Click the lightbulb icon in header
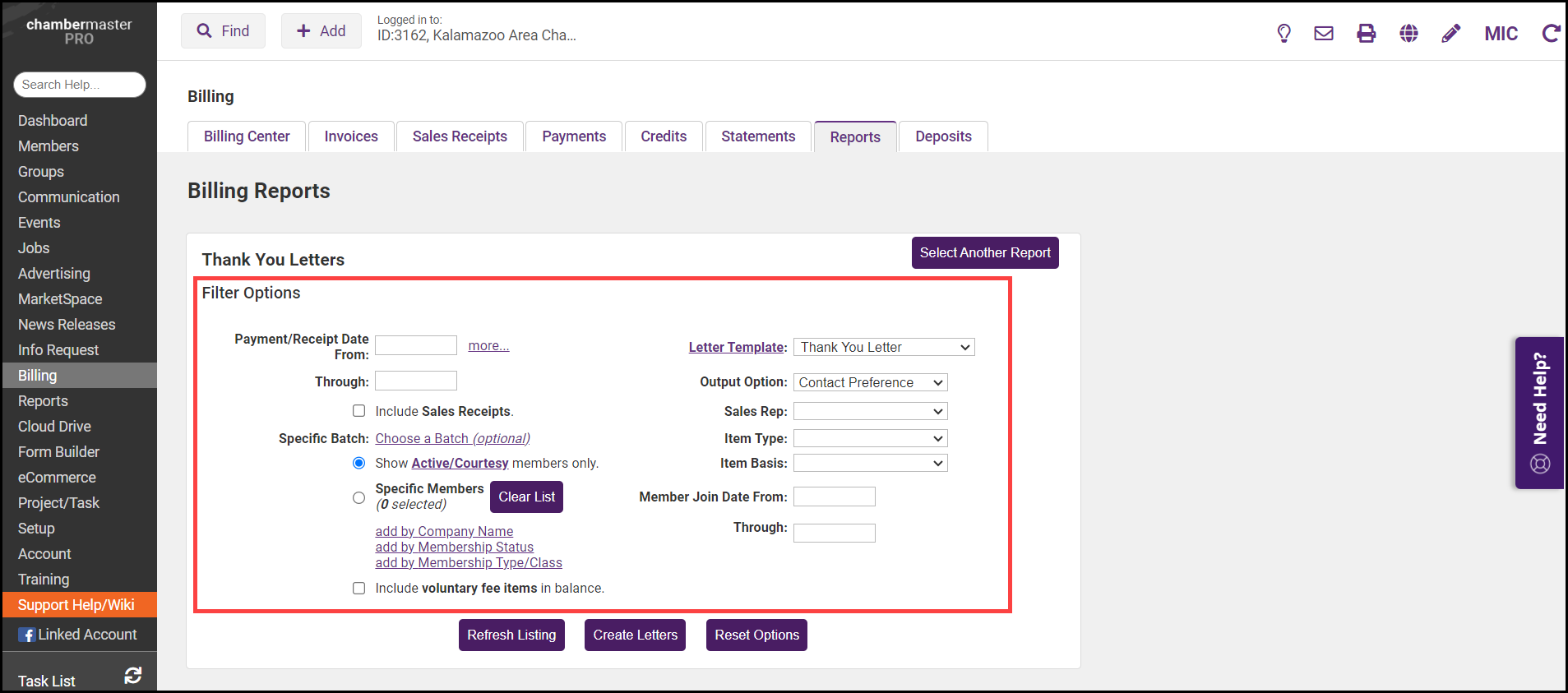Viewport: 1568px width, 693px height. click(1284, 34)
